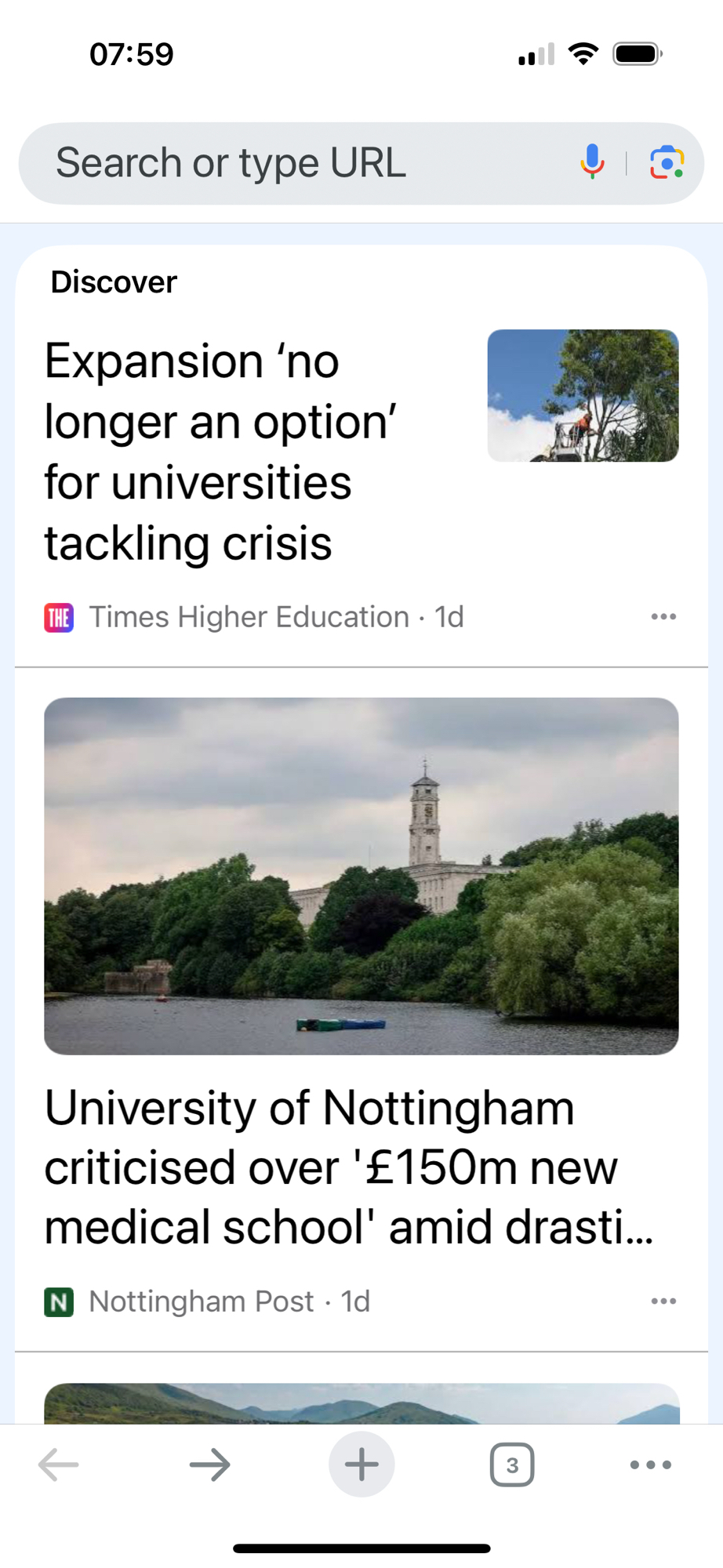Screen dimensions: 723x1568
Task: Open the browser's three-dot menu
Action: click(651, 1464)
